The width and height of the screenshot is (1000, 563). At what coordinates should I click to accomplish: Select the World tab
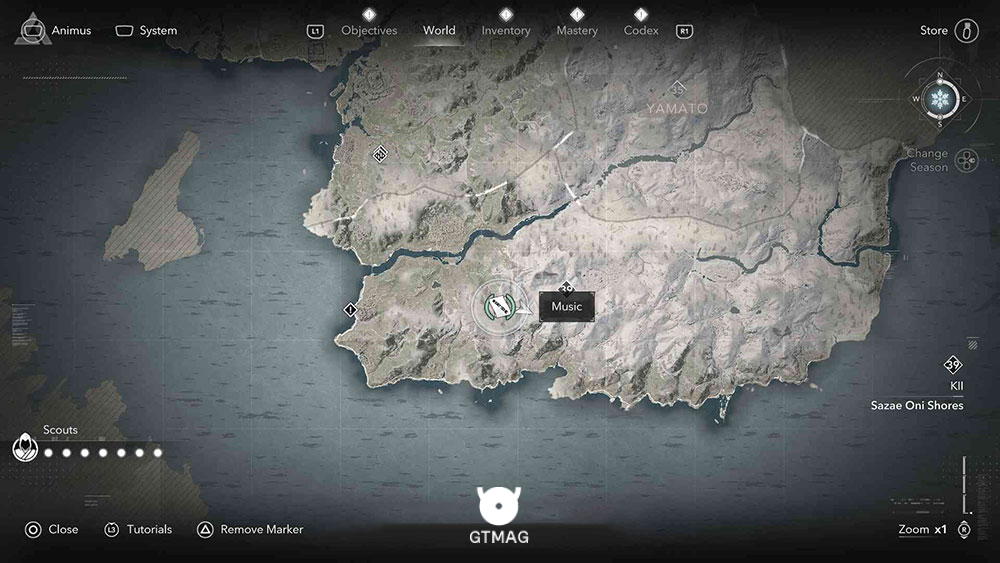click(439, 31)
